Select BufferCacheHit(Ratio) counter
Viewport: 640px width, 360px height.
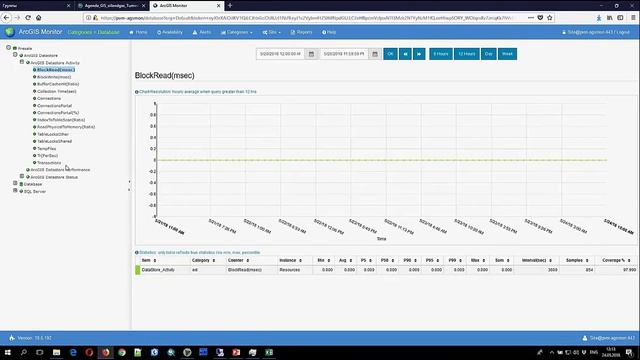58,84
